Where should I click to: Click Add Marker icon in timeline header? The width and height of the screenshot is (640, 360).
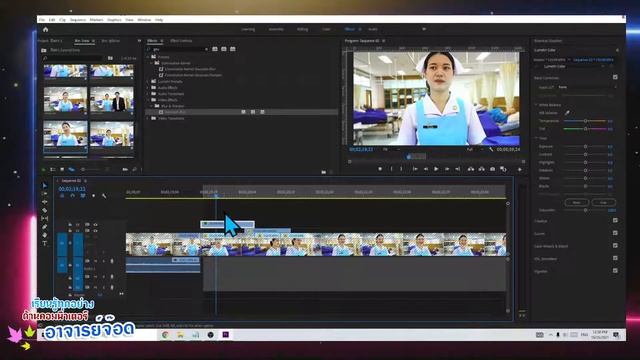point(93,196)
